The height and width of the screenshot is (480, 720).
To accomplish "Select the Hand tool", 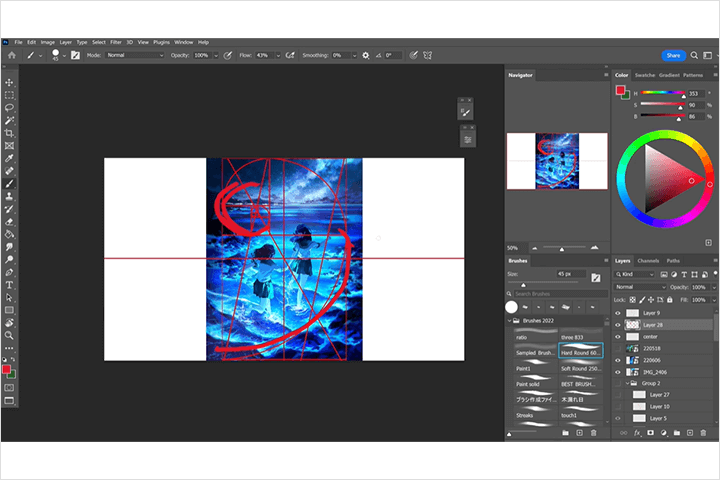I will 9,322.
